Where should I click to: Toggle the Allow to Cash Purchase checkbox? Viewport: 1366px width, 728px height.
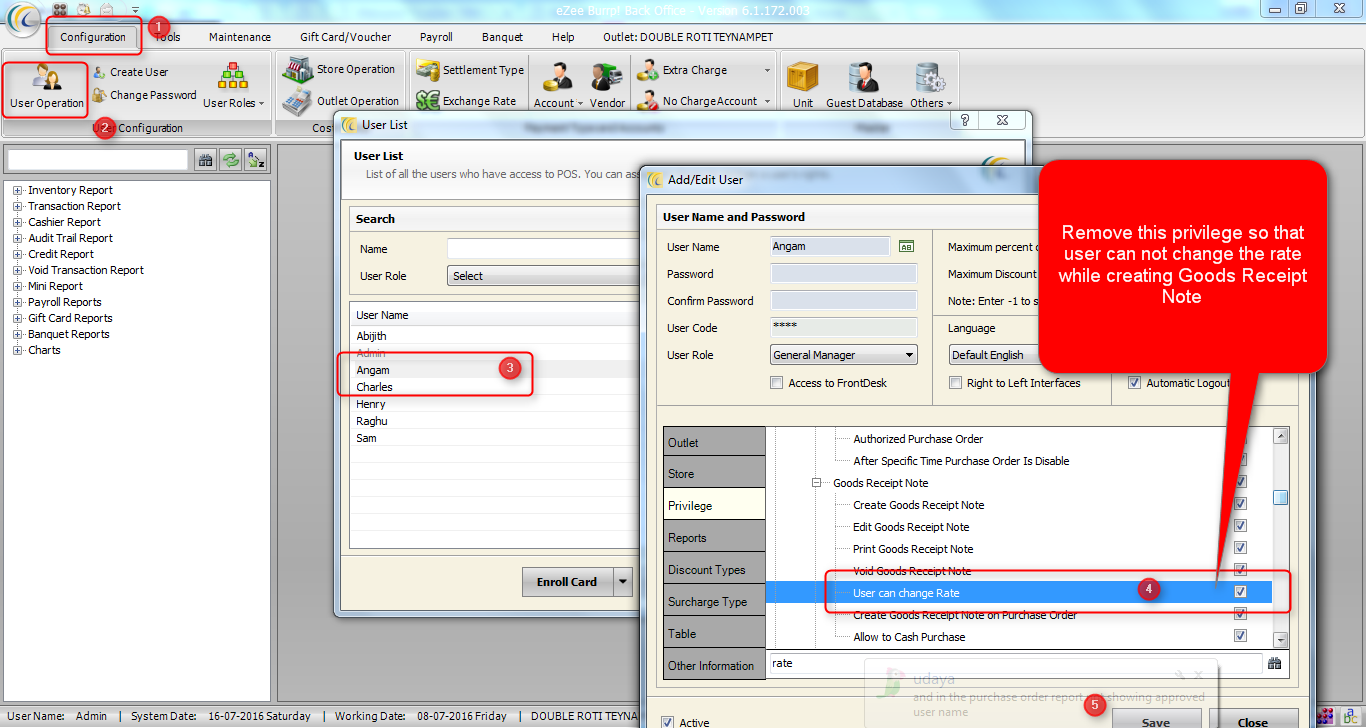[x=1241, y=637]
